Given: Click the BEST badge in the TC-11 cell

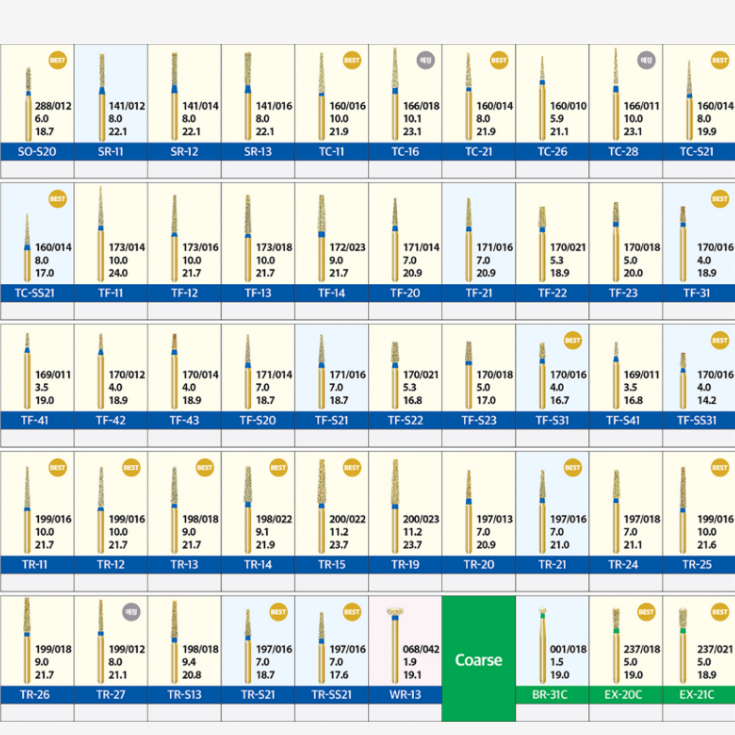Looking at the screenshot, I should tap(352, 60).
